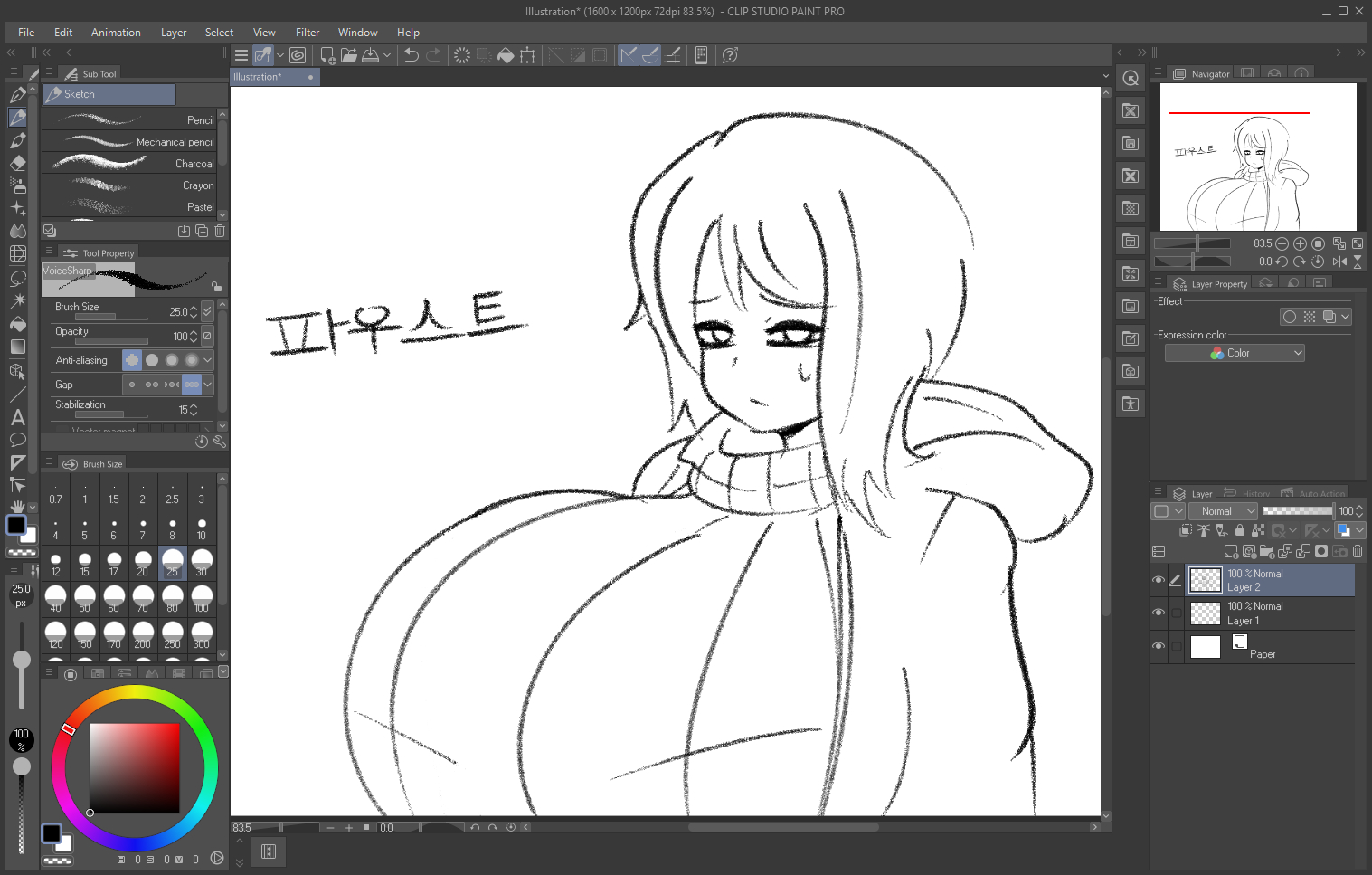Click the Undo arrow in toolbar
The width and height of the screenshot is (1372, 875).
(411, 55)
